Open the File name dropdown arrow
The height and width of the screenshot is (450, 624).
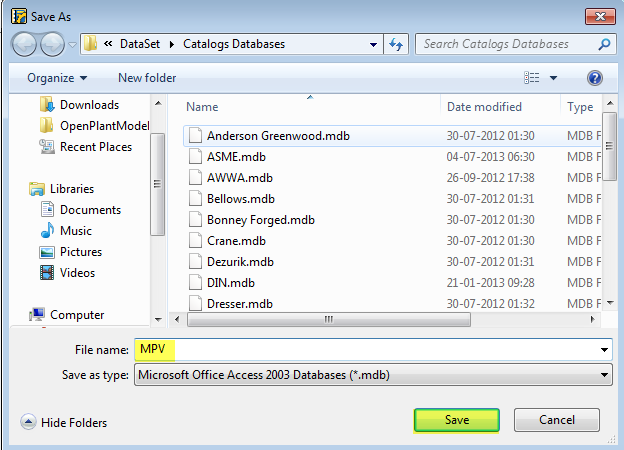click(x=604, y=350)
